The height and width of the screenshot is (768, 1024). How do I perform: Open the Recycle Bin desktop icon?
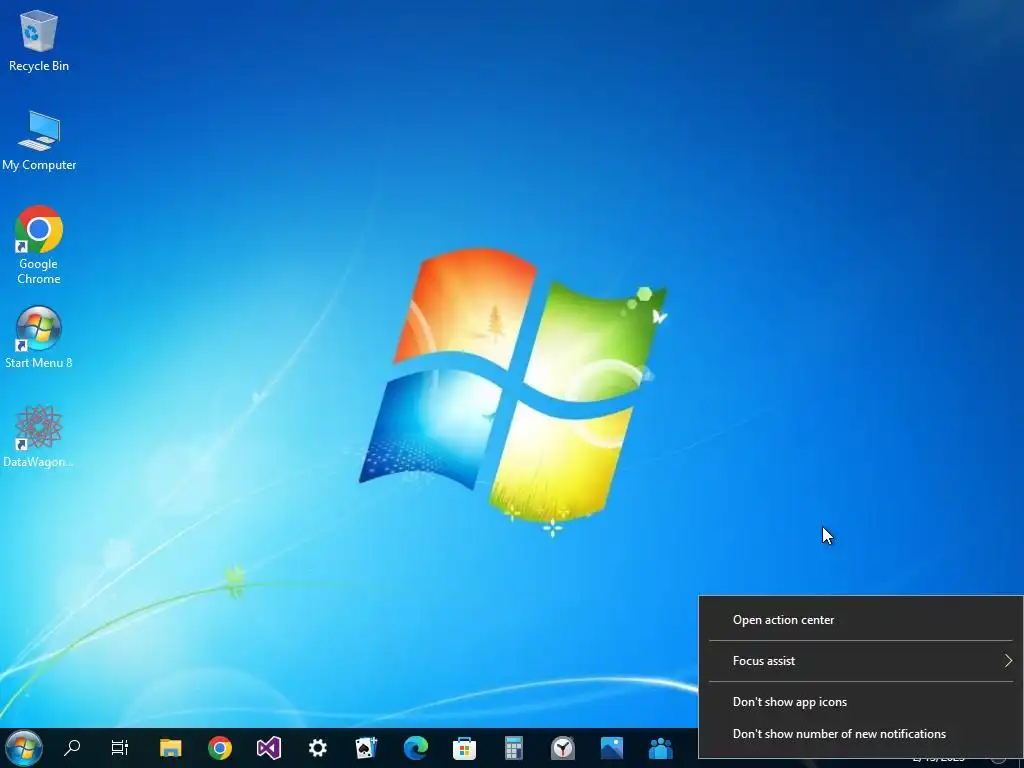[39, 41]
